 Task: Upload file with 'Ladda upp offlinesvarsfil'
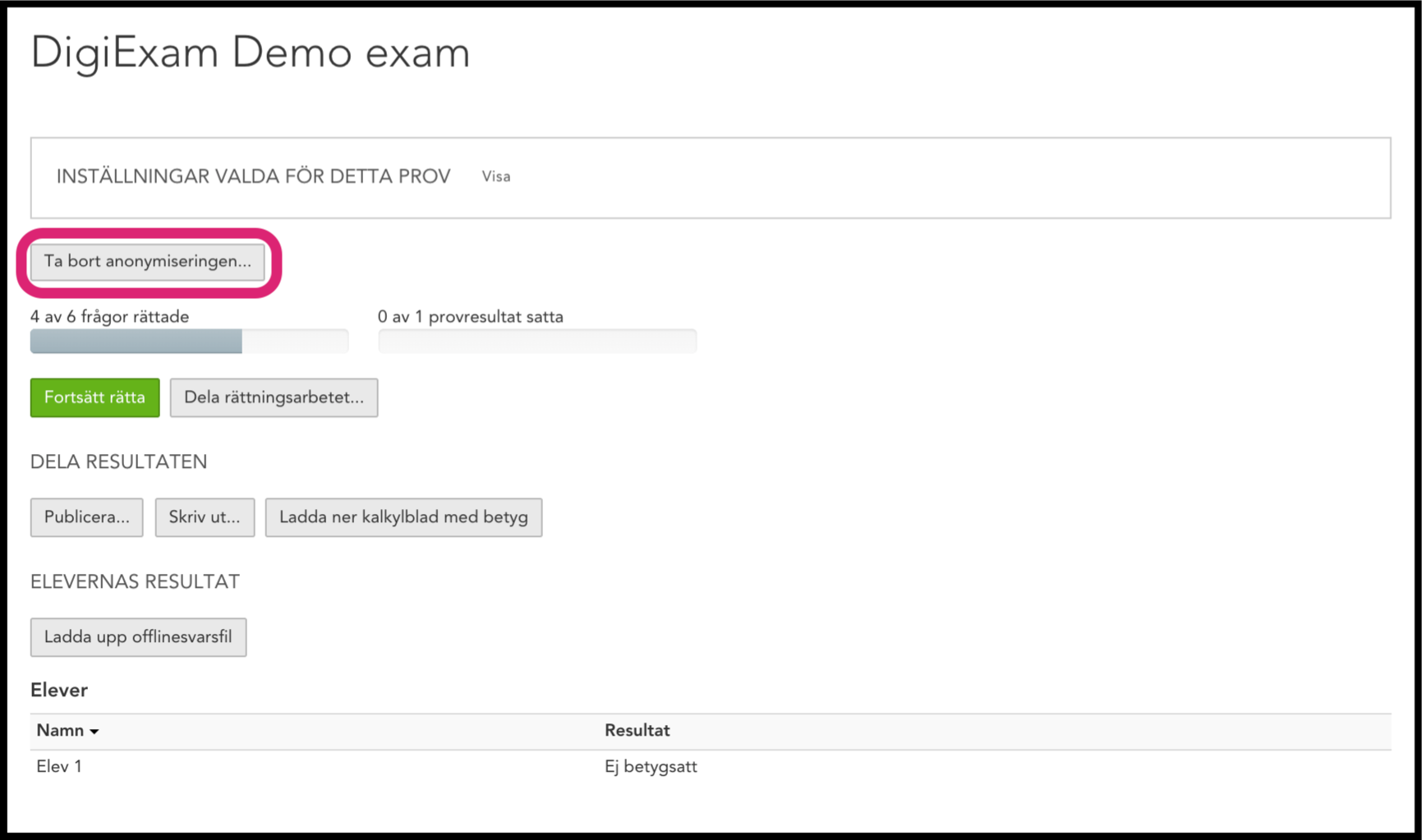[x=138, y=637]
